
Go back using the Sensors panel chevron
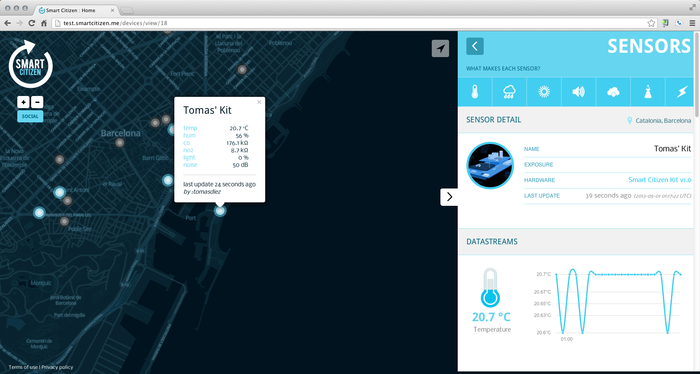pos(475,46)
